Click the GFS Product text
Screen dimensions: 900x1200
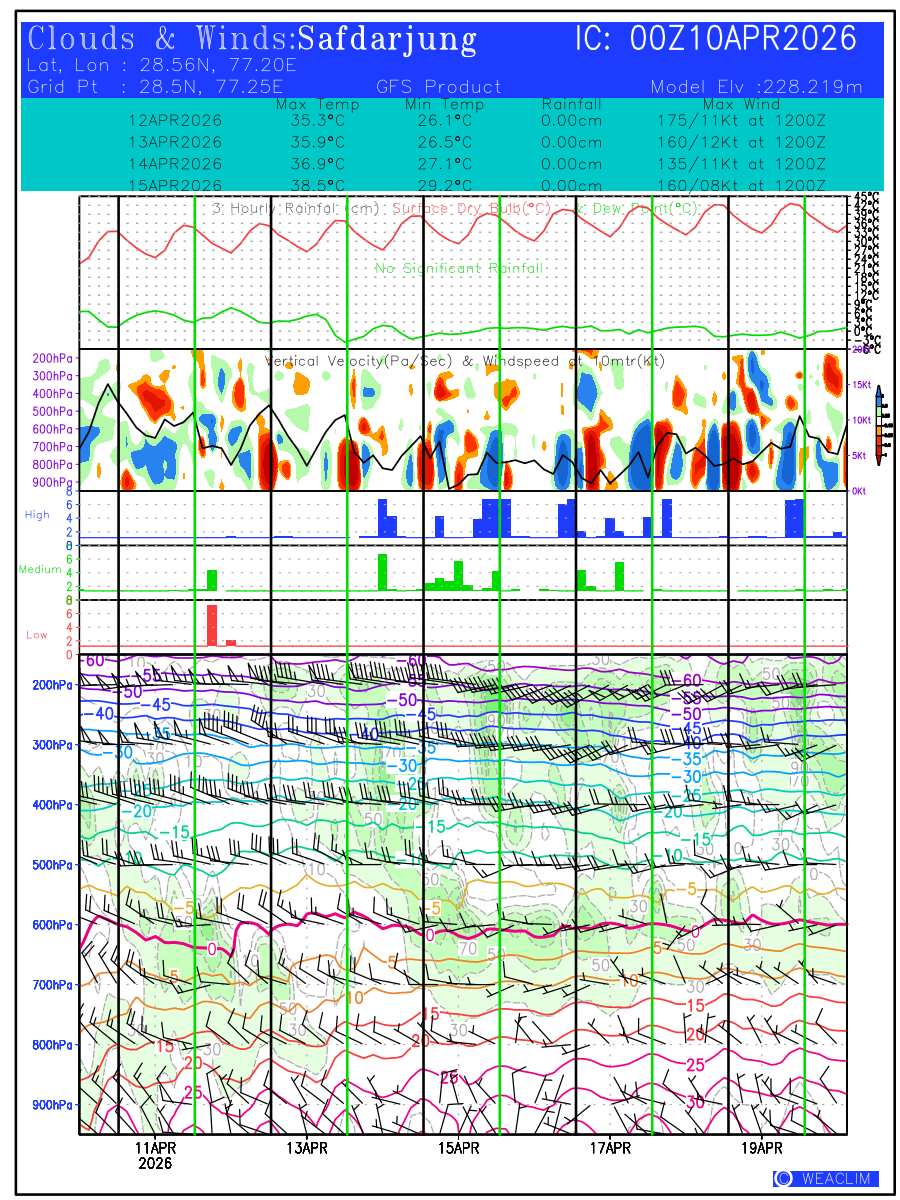438,87
